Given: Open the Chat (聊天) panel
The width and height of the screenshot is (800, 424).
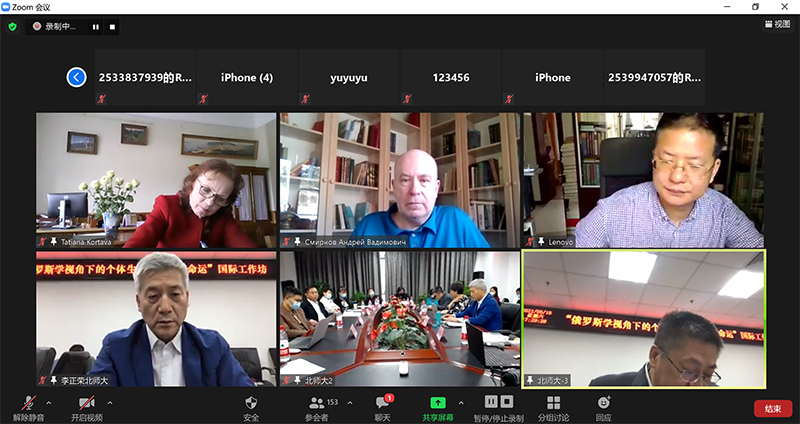Looking at the screenshot, I should click(382, 402).
